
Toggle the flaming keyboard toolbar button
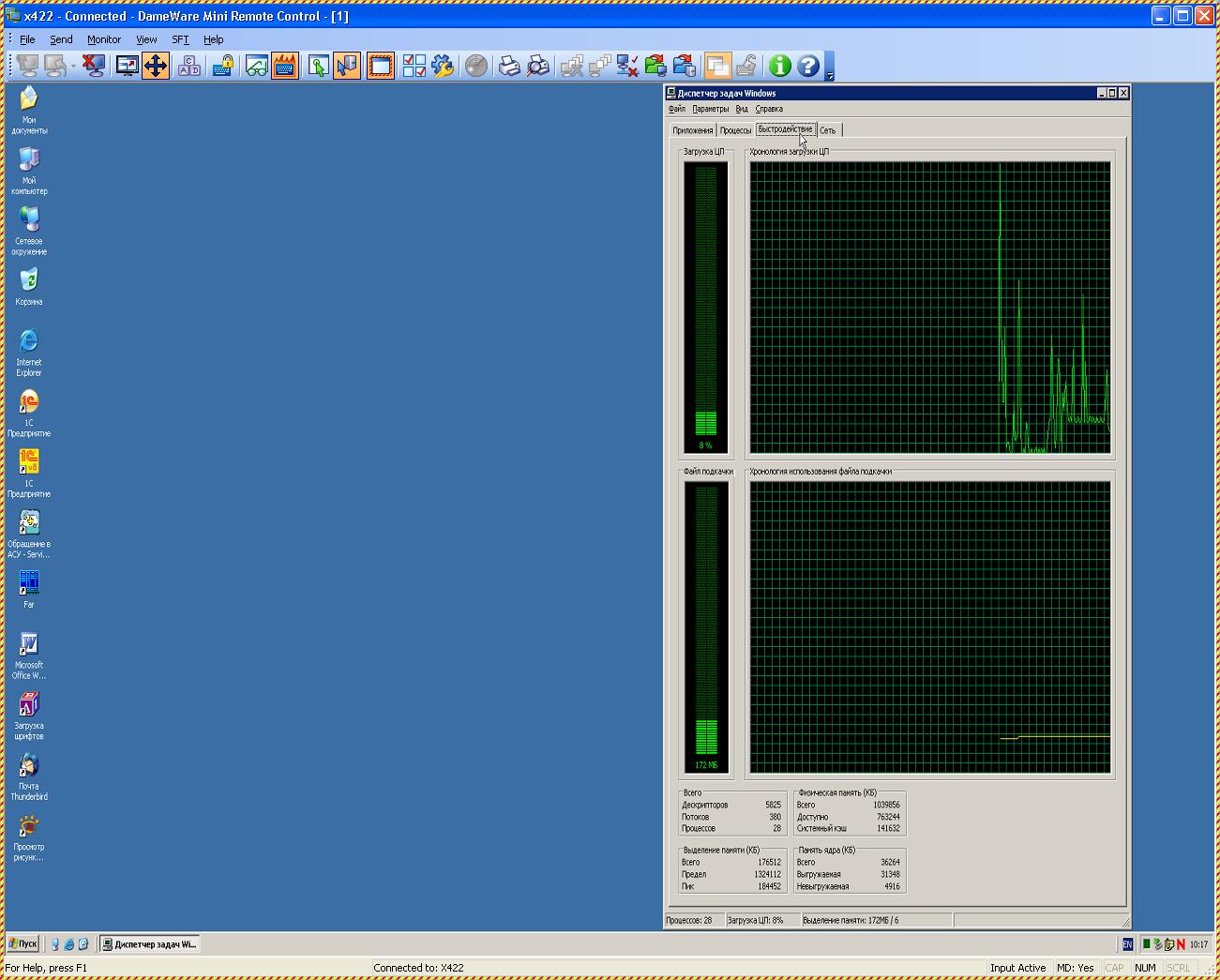(x=285, y=66)
